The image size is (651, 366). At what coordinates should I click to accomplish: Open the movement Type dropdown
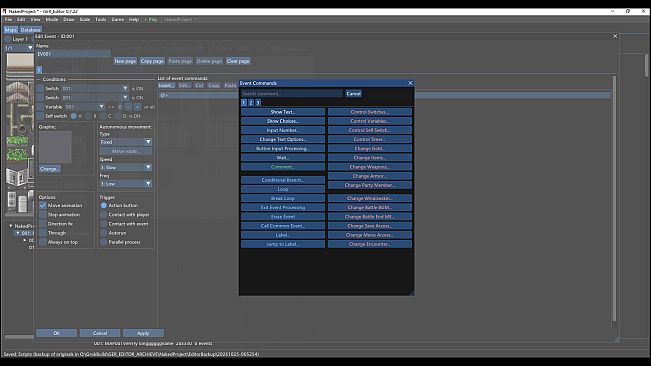[x=126, y=142]
